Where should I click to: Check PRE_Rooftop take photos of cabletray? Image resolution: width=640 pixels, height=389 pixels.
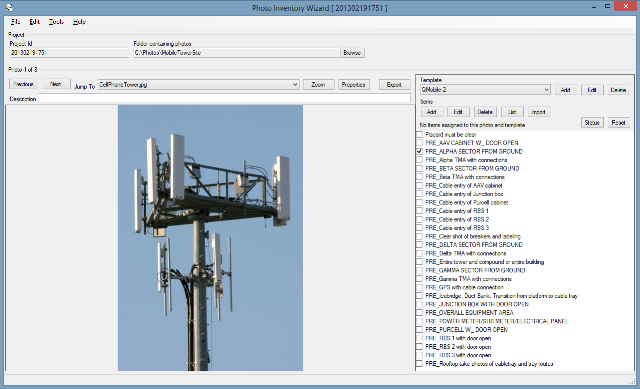(420, 364)
